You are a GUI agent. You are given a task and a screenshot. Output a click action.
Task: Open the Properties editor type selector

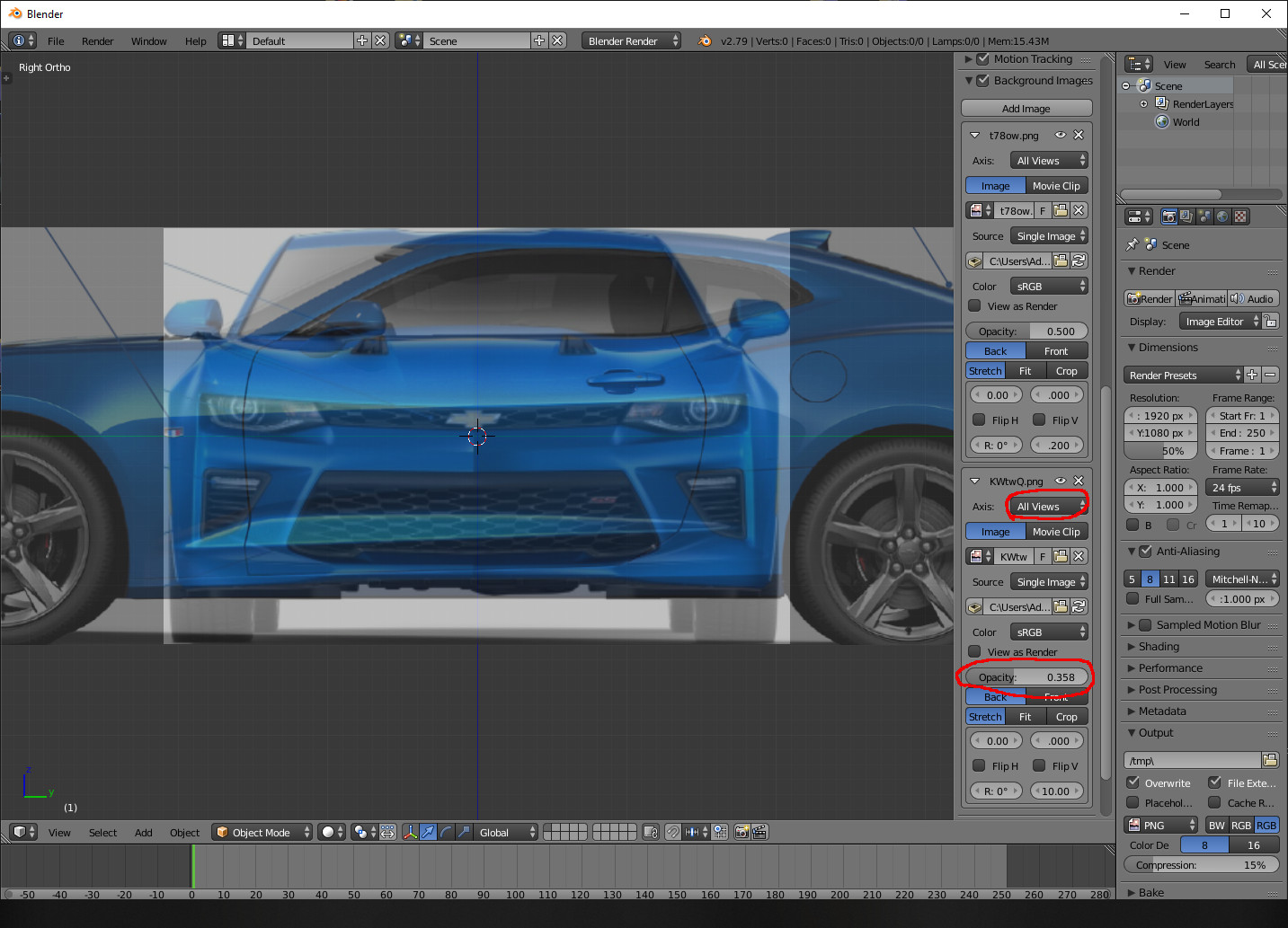click(x=1139, y=217)
